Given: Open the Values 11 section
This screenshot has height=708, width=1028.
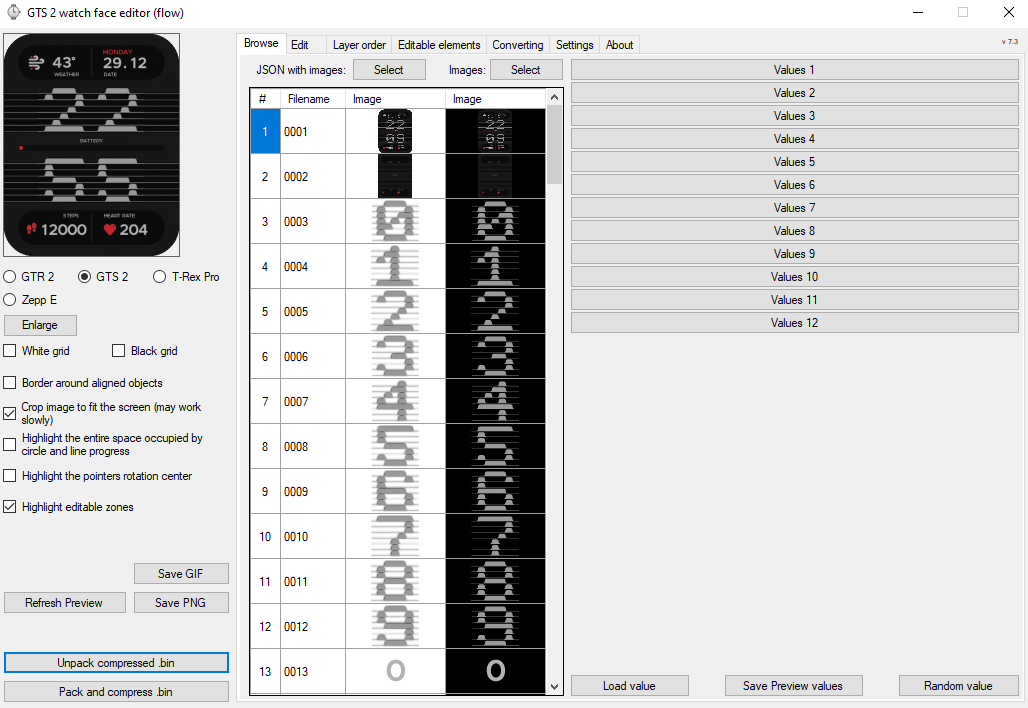Looking at the screenshot, I should coord(795,299).
